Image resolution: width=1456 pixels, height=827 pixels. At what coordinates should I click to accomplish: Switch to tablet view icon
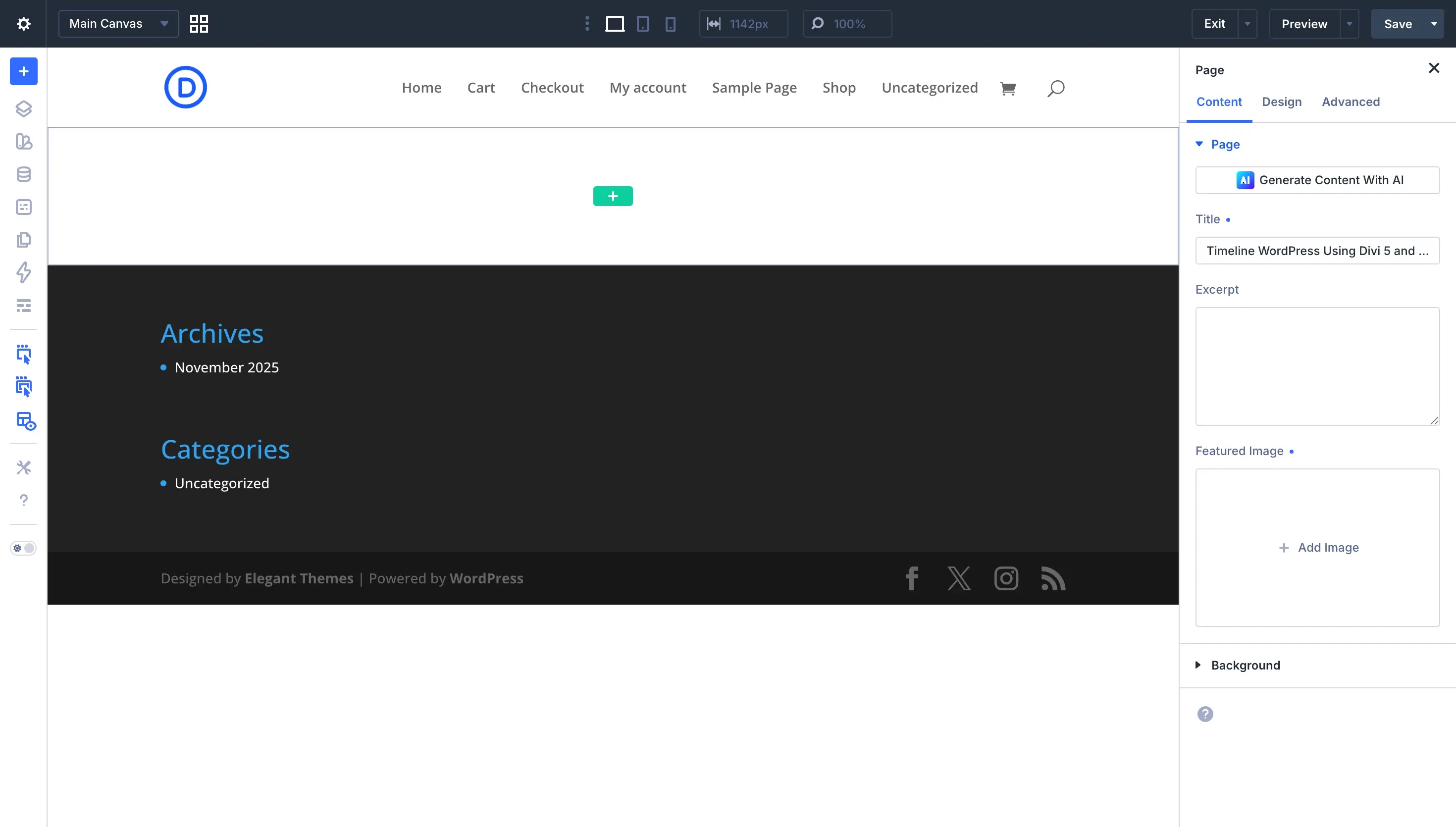coord(643,24)
